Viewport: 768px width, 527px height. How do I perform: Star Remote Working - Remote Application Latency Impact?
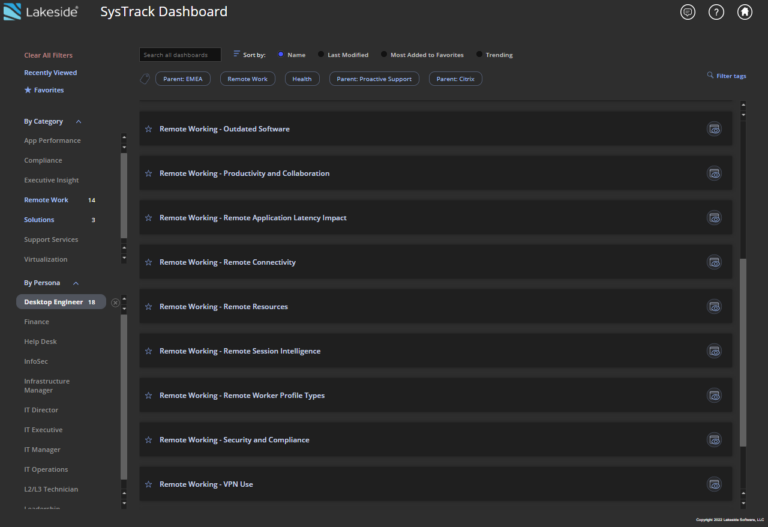point(148,218)
